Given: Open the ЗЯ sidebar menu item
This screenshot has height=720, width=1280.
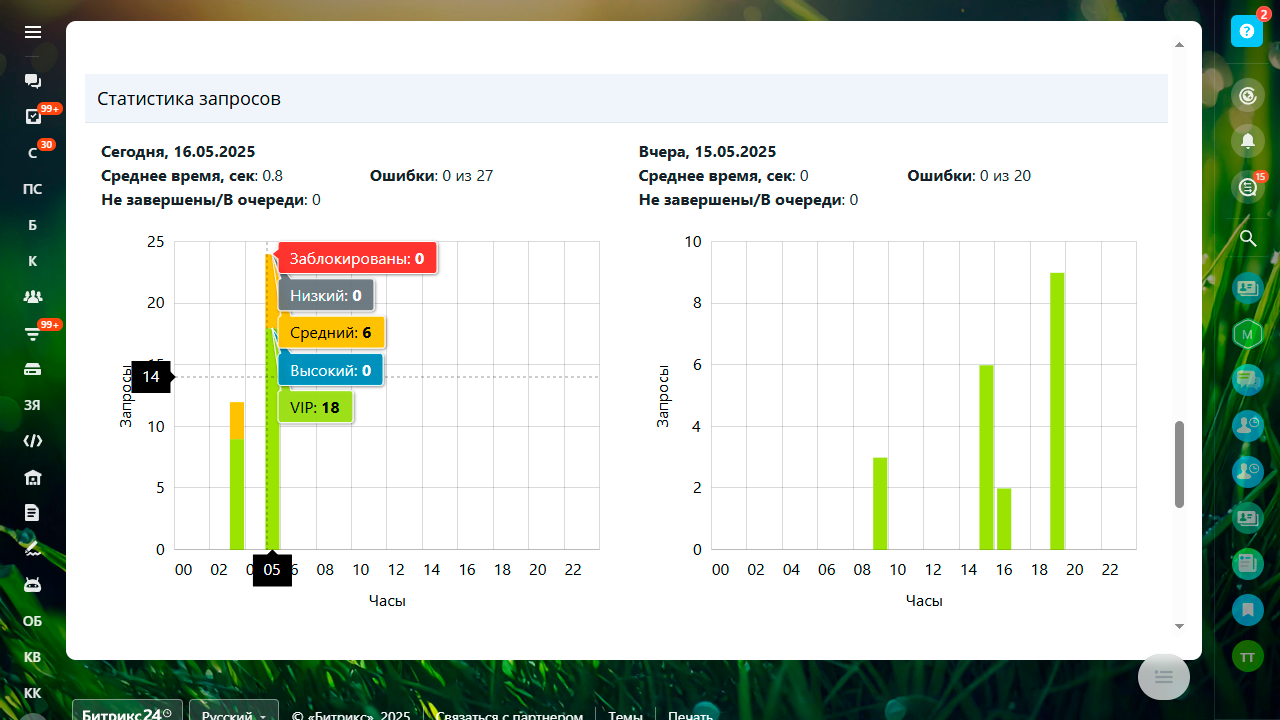Looking at the screenshot, I should coord(33,405).
